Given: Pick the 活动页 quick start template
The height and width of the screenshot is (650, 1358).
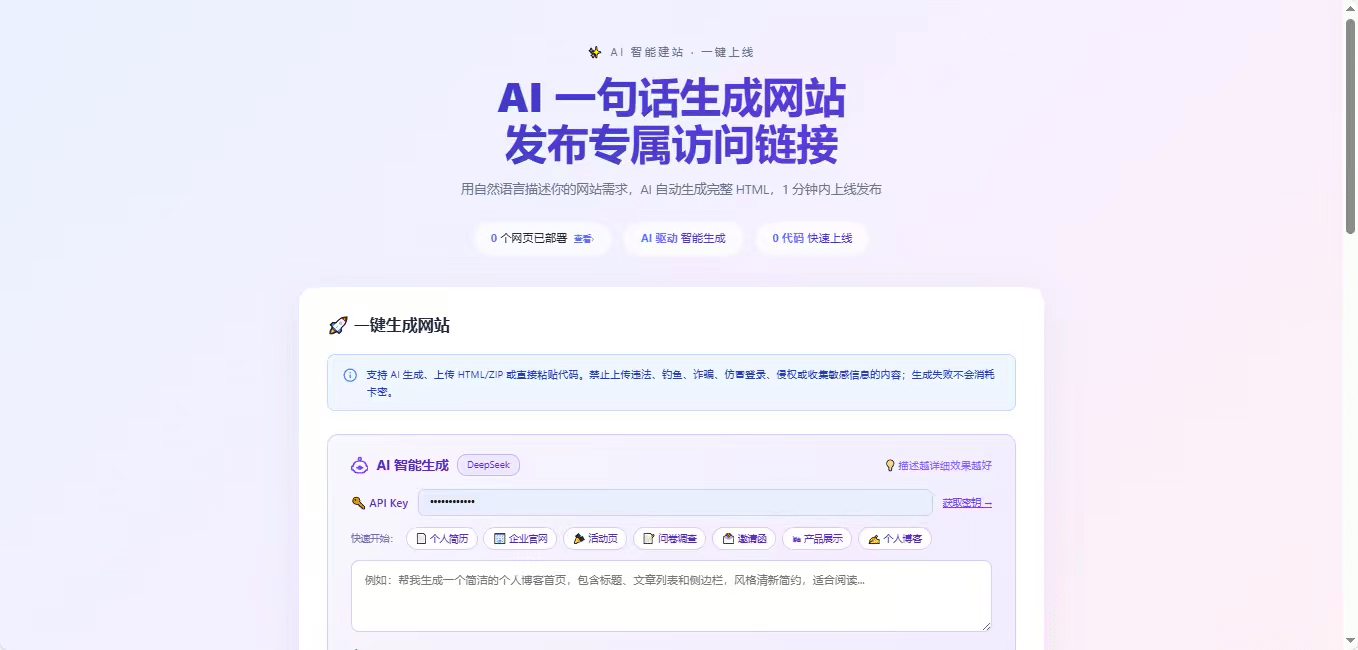Looking at the screenshot, I should tap(595, 539).
